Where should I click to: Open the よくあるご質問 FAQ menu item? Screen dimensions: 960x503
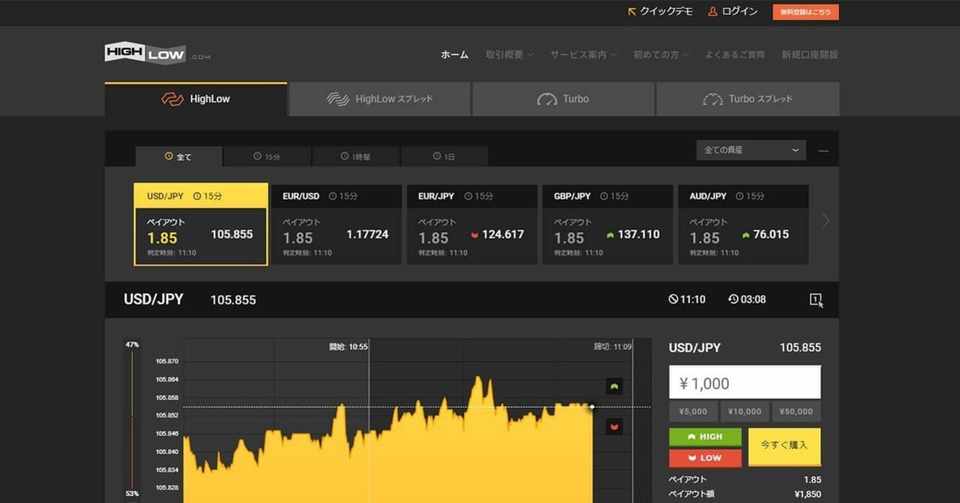(x=734, y=54)
